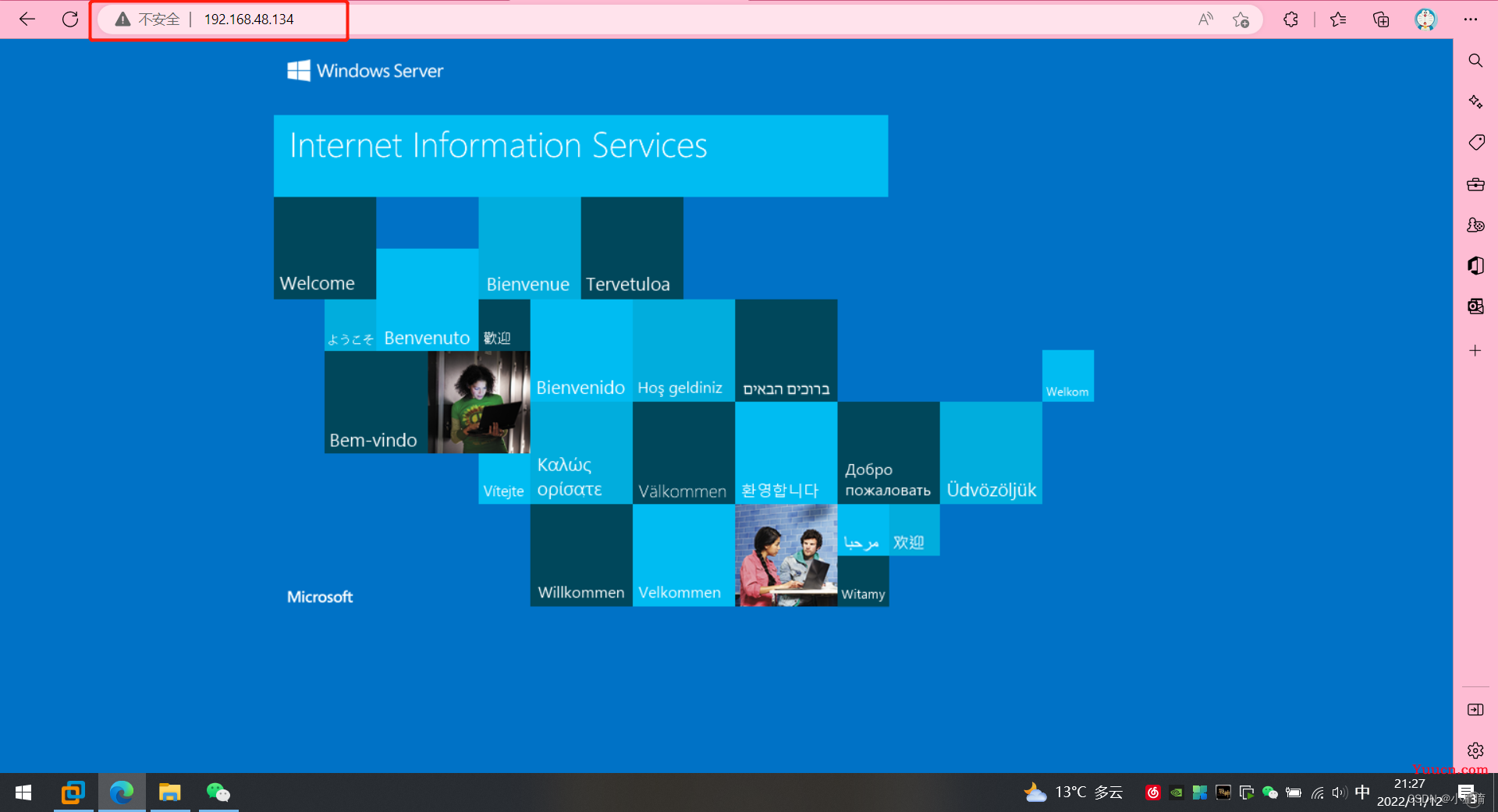Open the sidebar Tools briefcase icon
This screenshot has height=812, width=1498.
tap(1475, 185)
